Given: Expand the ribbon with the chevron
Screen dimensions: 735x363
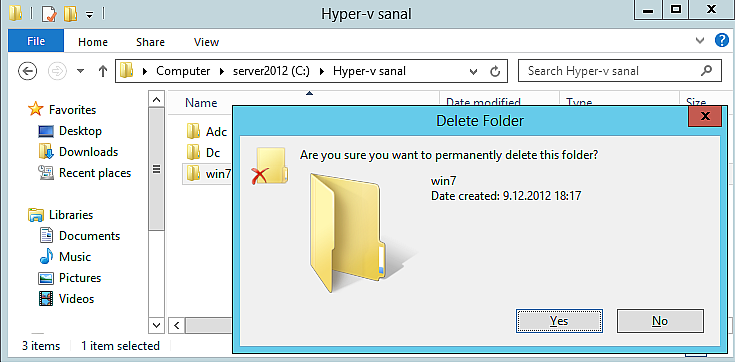Looking at the screenshot, I should point(700,41).
